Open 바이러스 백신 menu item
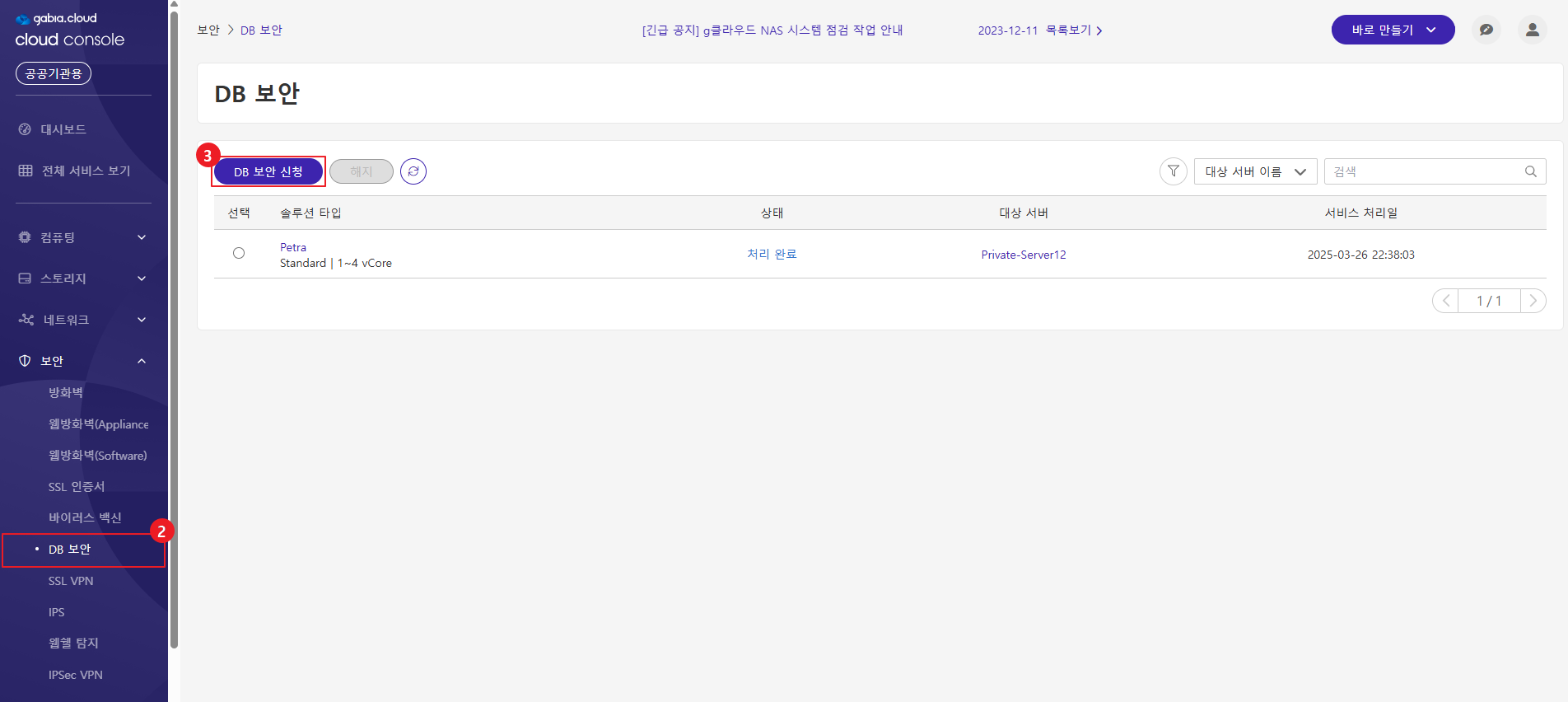The image size is (1568, 702). [85, 517]
